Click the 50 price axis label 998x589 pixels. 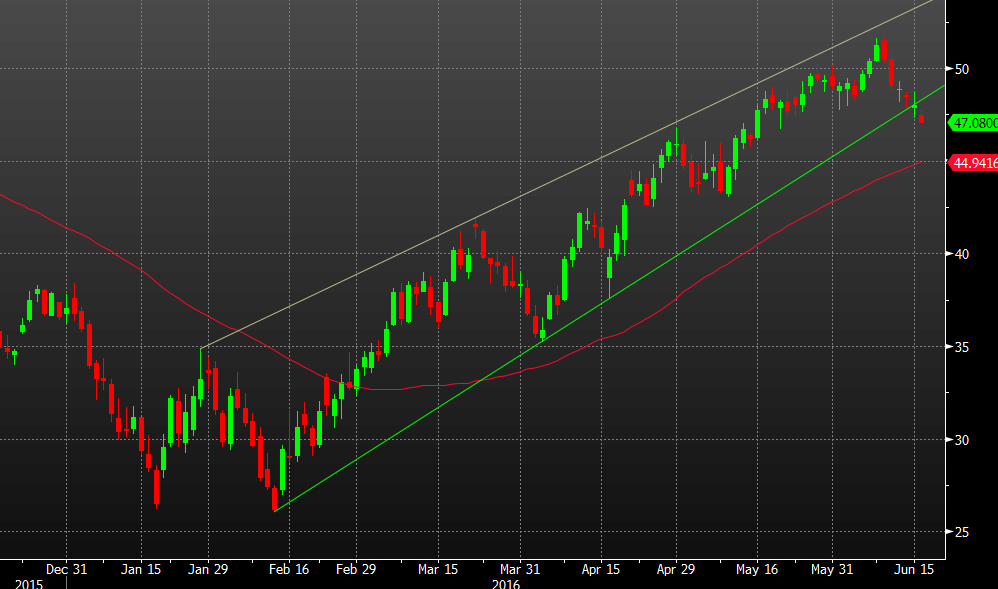[962, 69]
